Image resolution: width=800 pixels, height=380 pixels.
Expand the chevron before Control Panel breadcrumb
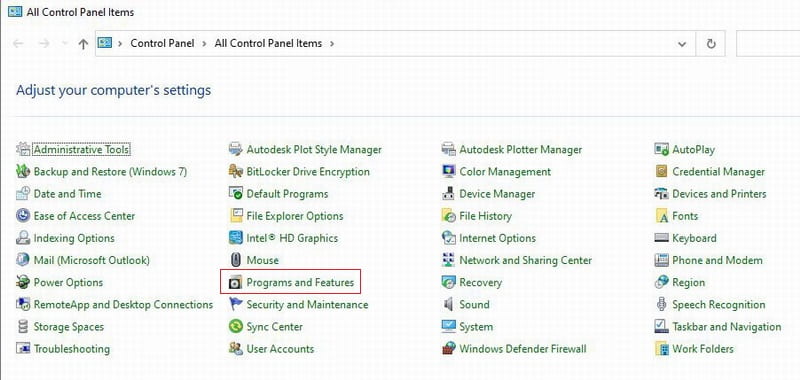(x=120, y=44)
